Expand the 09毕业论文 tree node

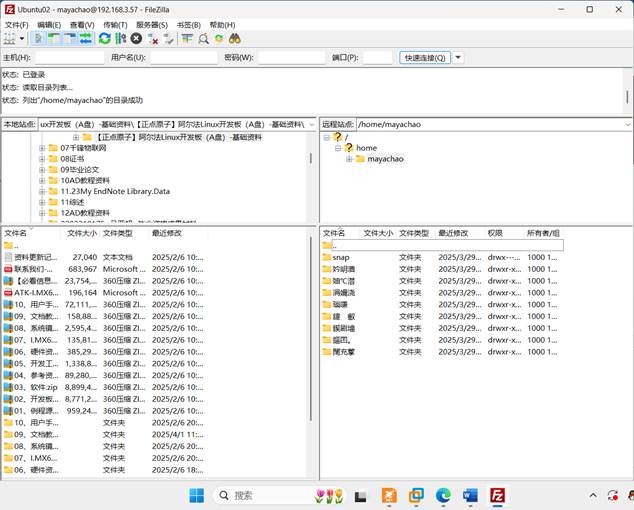click(42, 170)
